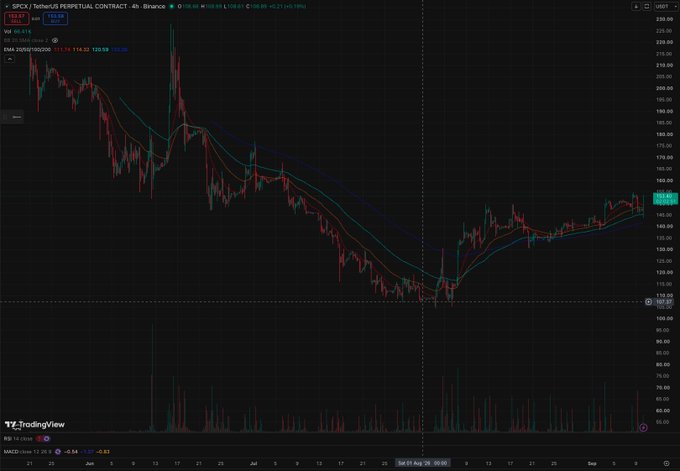Image resolution: width=680 pixels, height=471 pixels.
Task: Click the 107.37 crosshair price label
Action: point(664,302)
